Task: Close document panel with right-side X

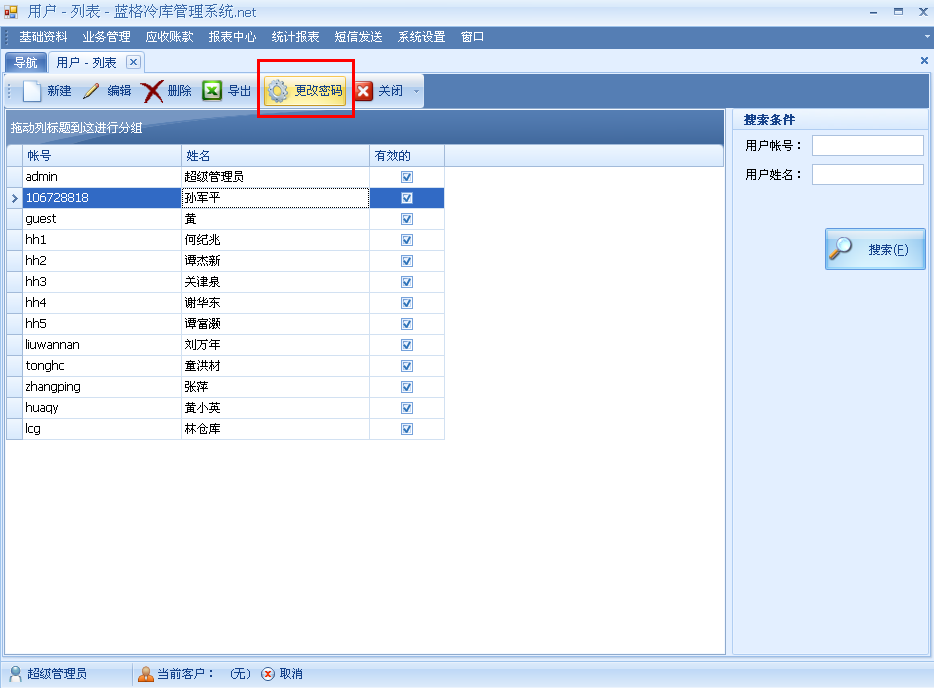Action: click(x=924, y=60)
